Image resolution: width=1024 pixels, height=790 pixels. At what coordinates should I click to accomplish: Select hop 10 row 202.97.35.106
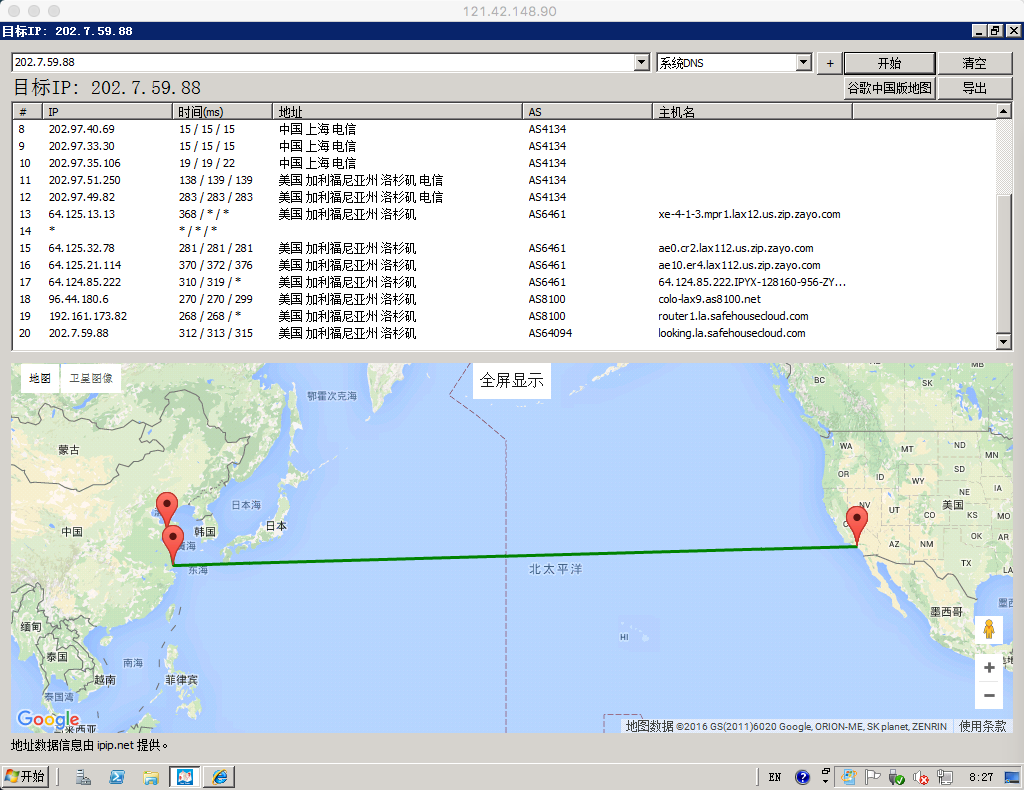(x=505, y=163)
